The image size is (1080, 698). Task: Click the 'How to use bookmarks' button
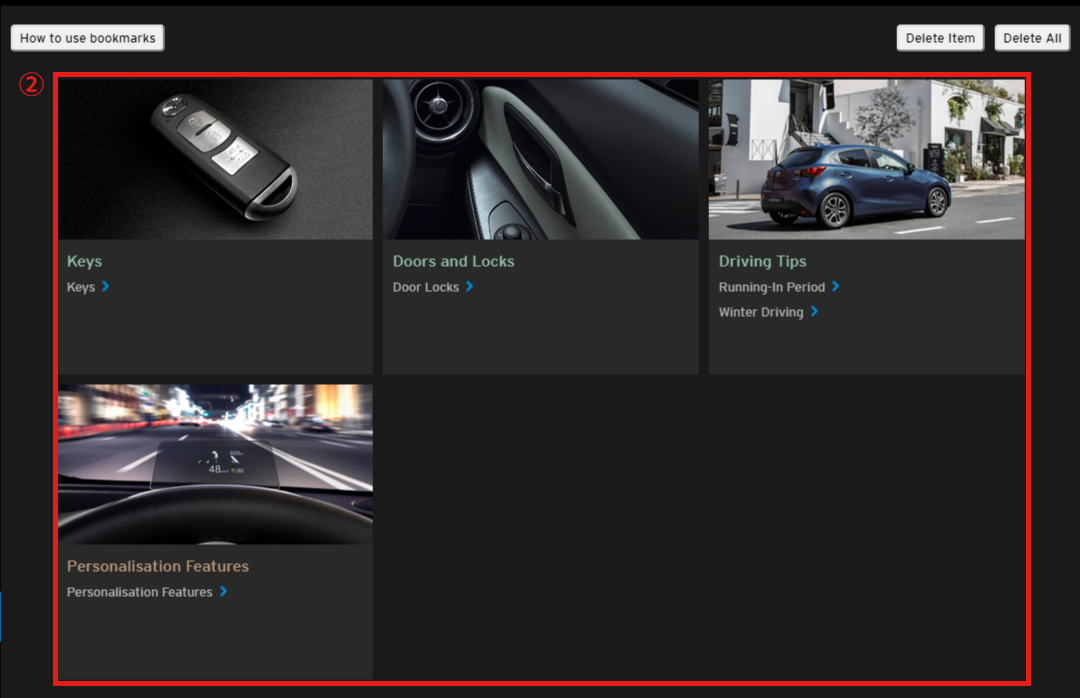coord(87,38)
